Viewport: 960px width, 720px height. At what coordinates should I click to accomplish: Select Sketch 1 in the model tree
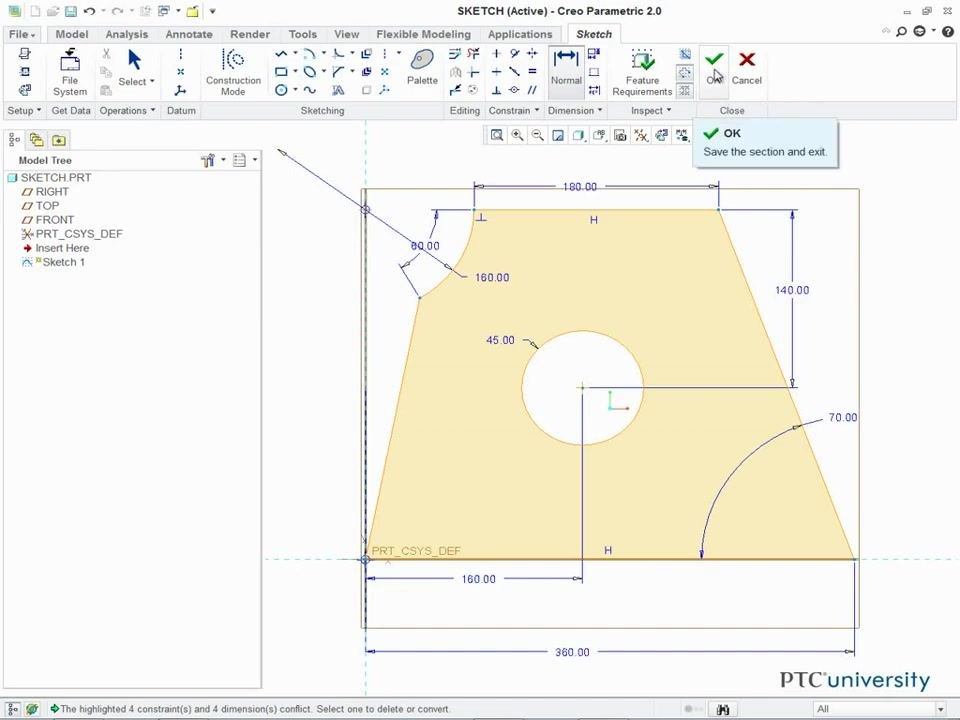pos(64,262)
